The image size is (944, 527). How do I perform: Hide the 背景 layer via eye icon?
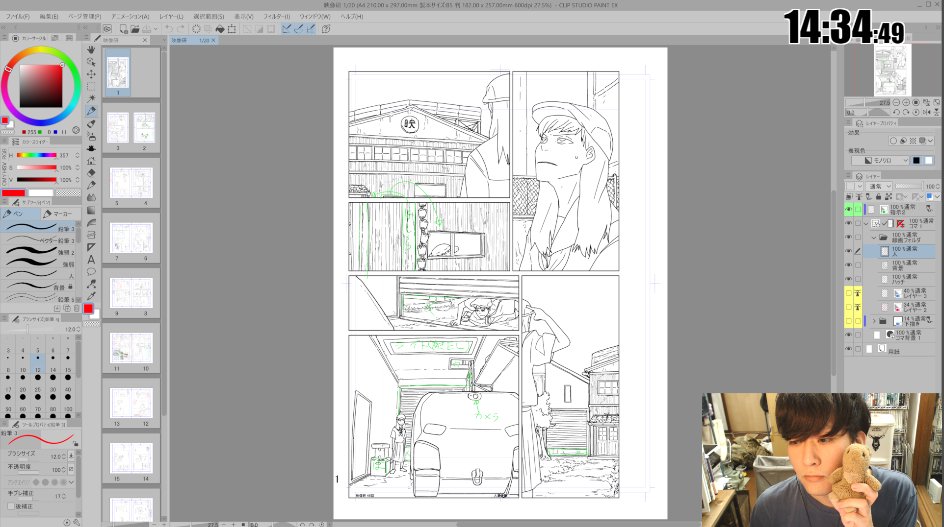[848, 265]
